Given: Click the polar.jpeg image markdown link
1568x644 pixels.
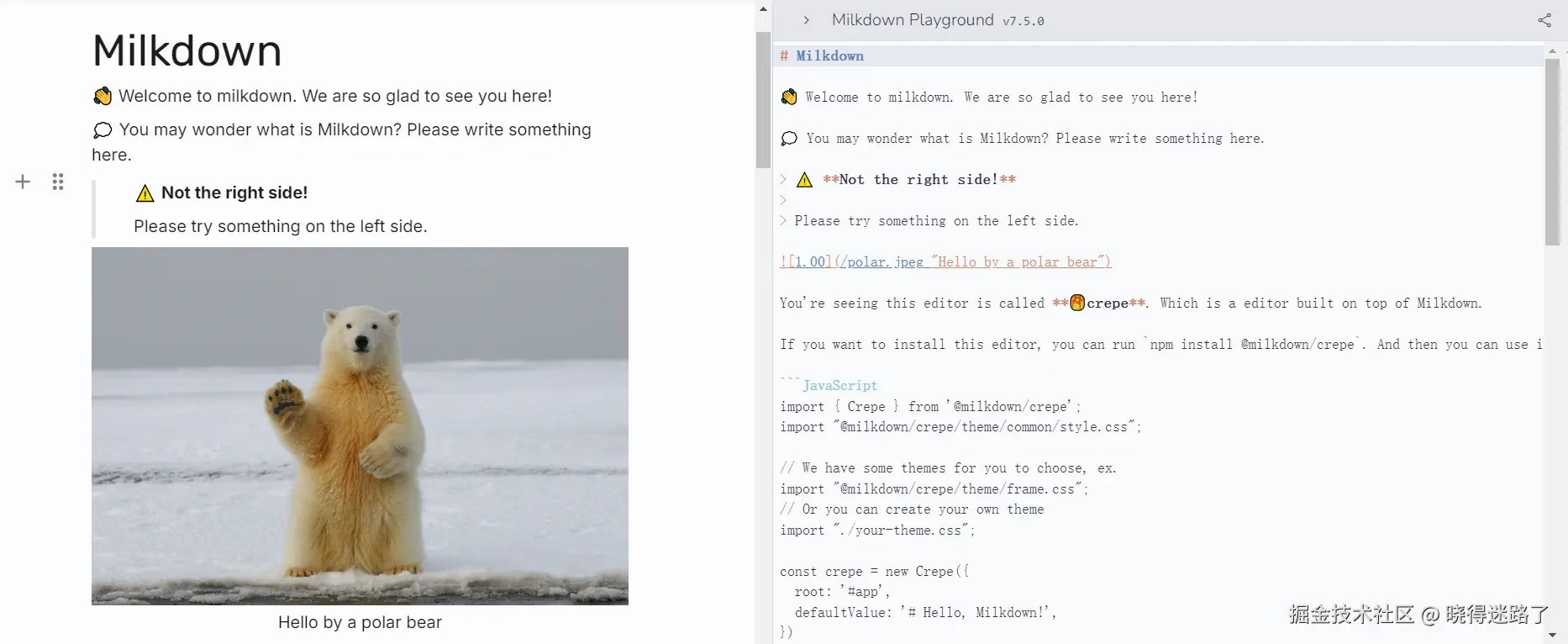Looking at the screenshot, I should 945,261.
